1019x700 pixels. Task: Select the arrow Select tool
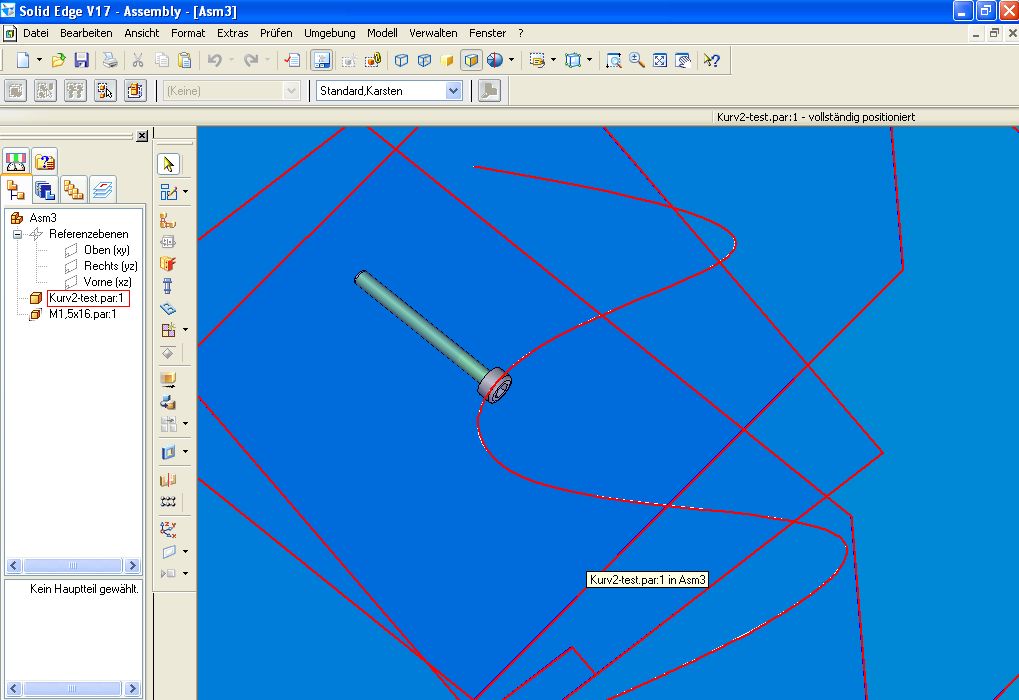pyautogui.click(x=168, y=163)
